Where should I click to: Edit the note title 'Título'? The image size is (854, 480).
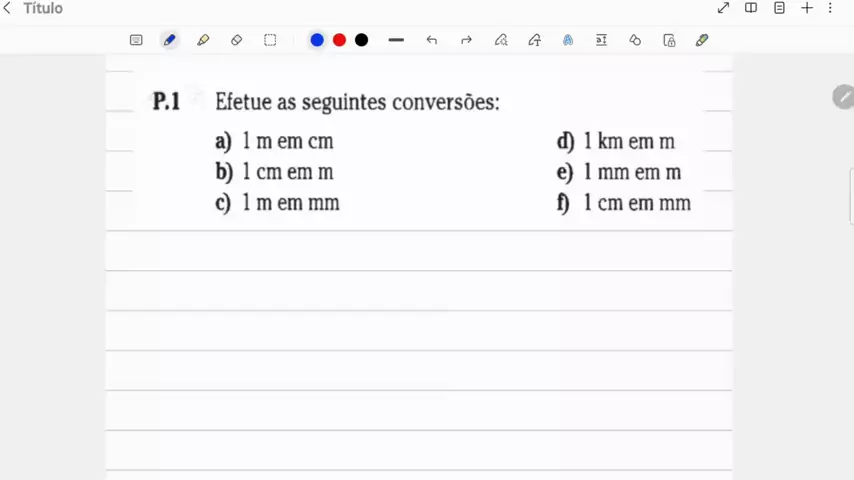click(43, 8)
